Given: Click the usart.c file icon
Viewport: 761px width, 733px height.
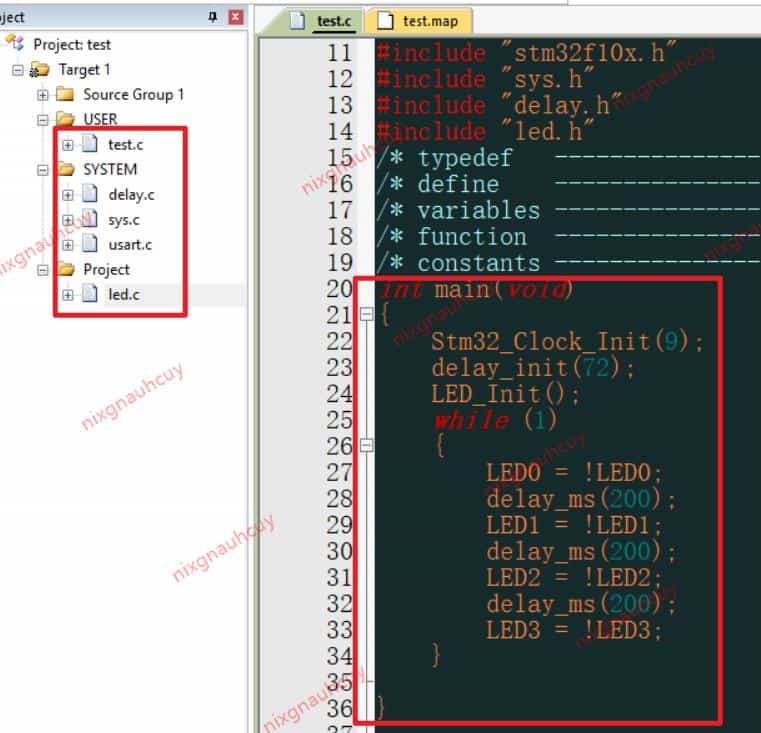Looking at the screenshot, I should point(90,244).
